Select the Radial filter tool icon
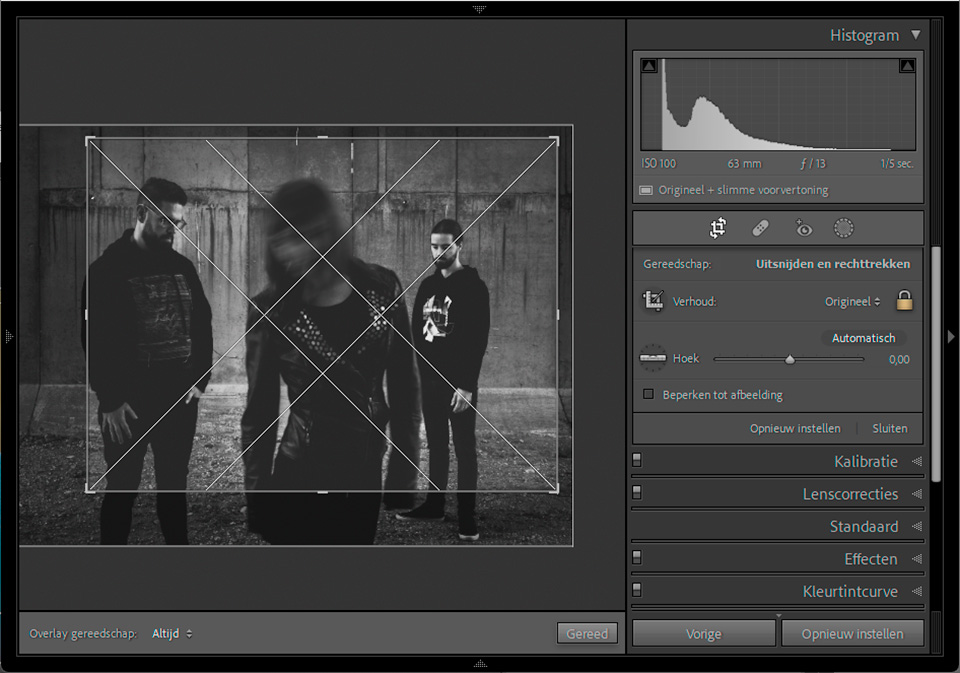The width and height of the screenshot is (960, 673). [x=844, y=228]
